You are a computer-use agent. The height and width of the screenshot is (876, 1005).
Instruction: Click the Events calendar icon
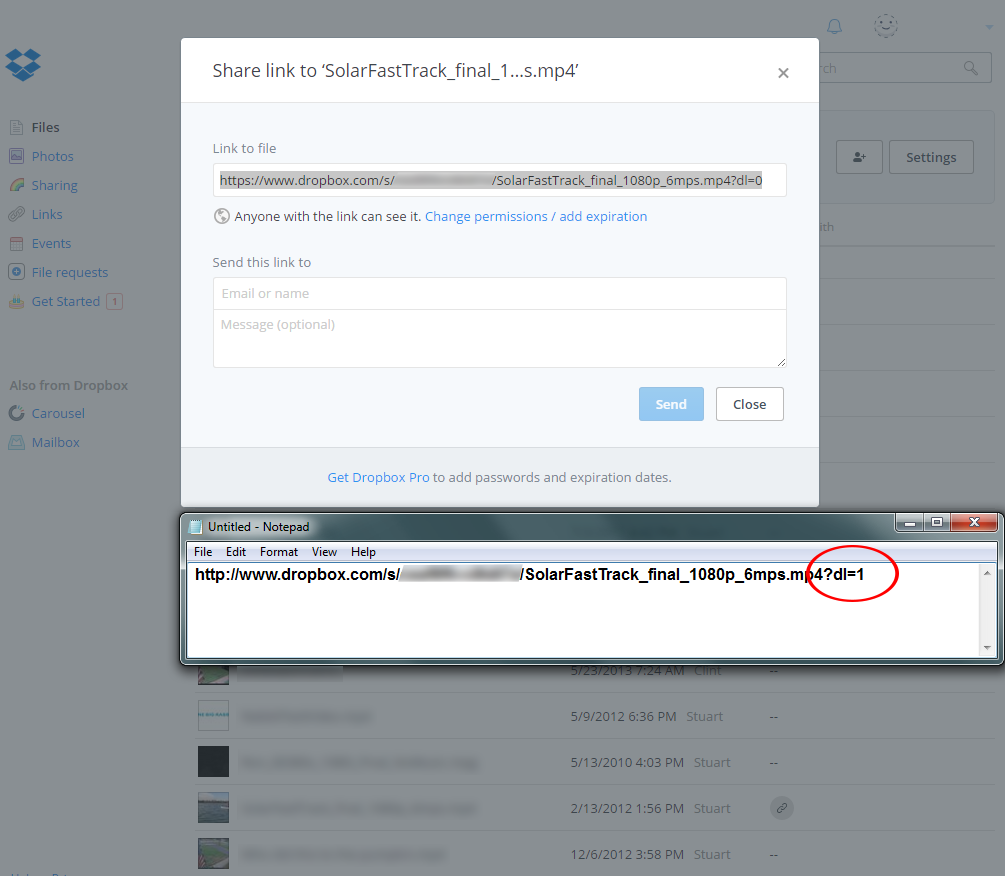click(x=17, y=244)
